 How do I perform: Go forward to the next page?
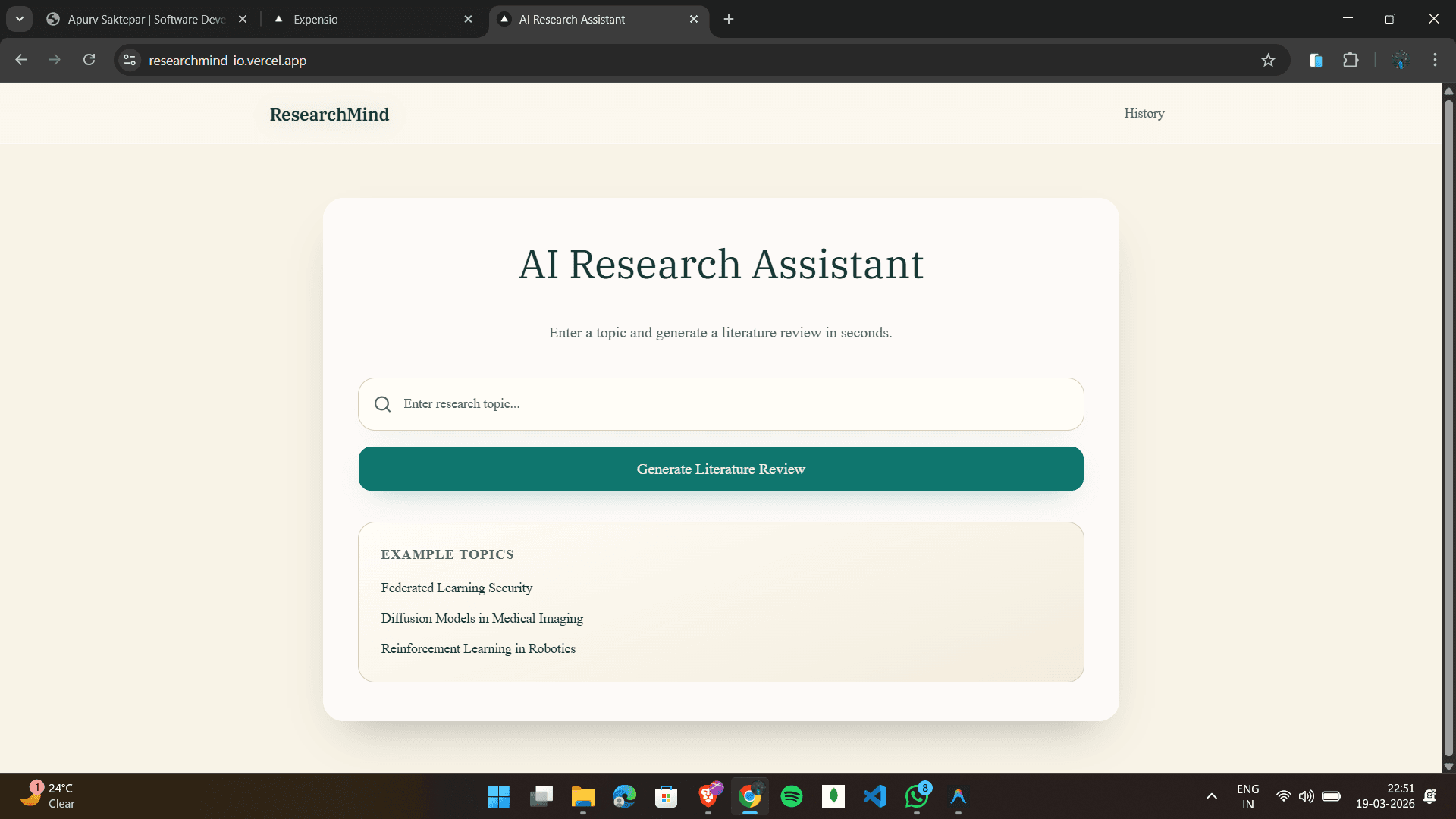click(x=55, y=60)
